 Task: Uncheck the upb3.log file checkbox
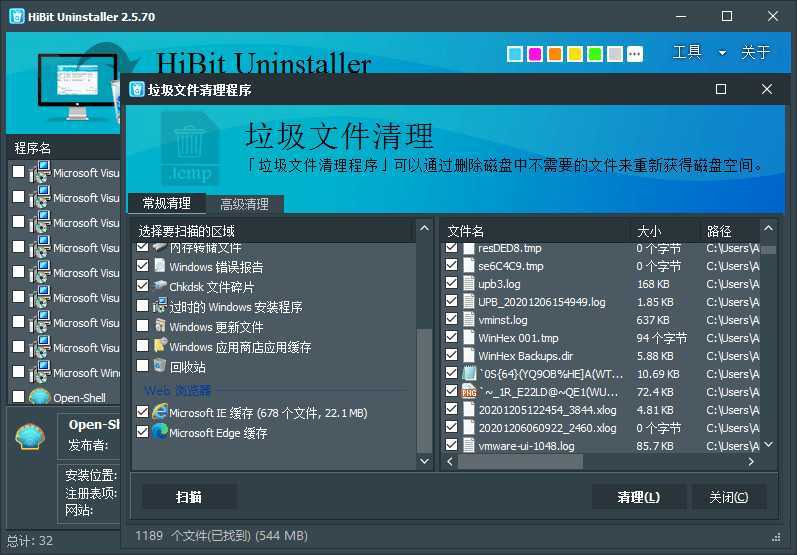(451, 283)
